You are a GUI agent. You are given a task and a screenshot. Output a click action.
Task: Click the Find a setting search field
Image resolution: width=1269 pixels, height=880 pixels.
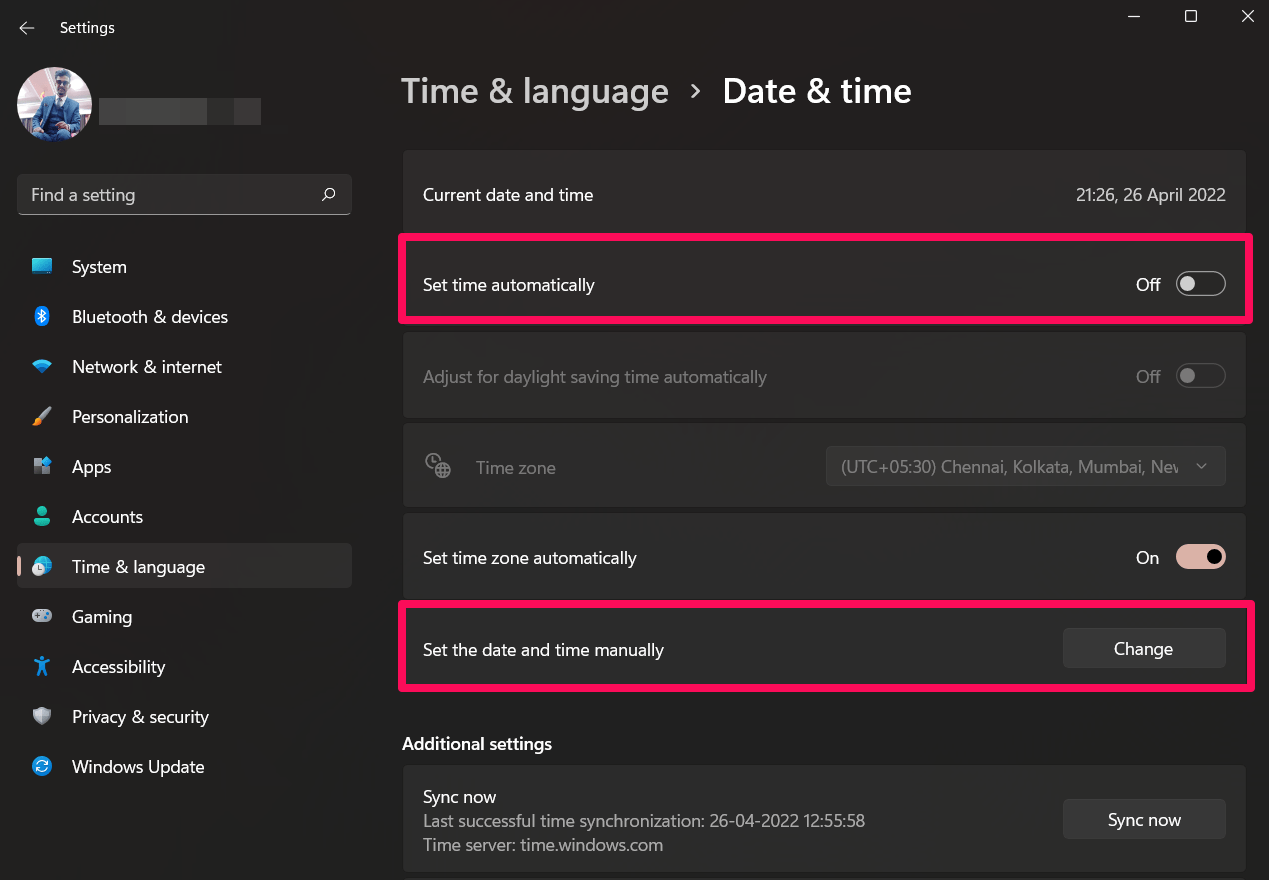(x=170, y=195)
